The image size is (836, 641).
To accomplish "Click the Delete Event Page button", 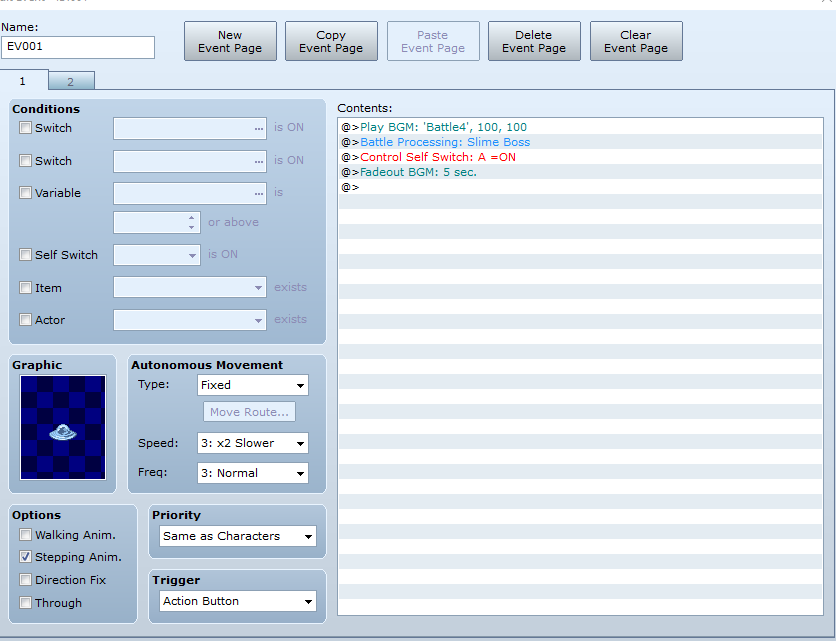I will point(534,41).
